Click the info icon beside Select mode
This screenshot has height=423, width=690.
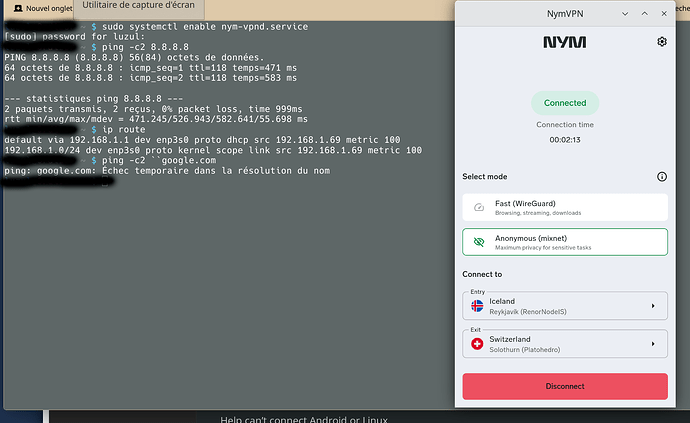tap(661, 177)
